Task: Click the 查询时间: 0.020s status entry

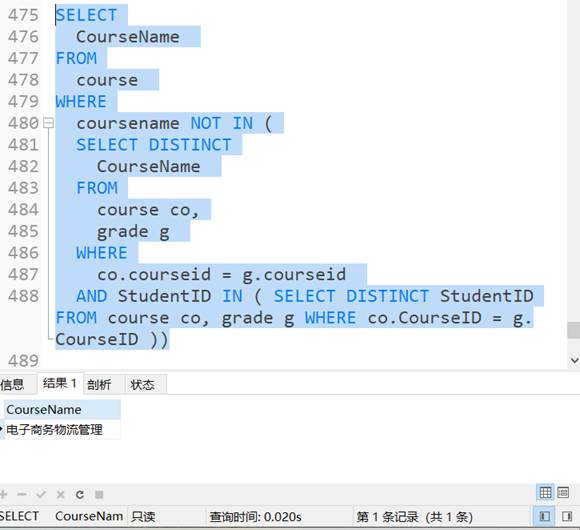Action: click(x=255, y=517)
